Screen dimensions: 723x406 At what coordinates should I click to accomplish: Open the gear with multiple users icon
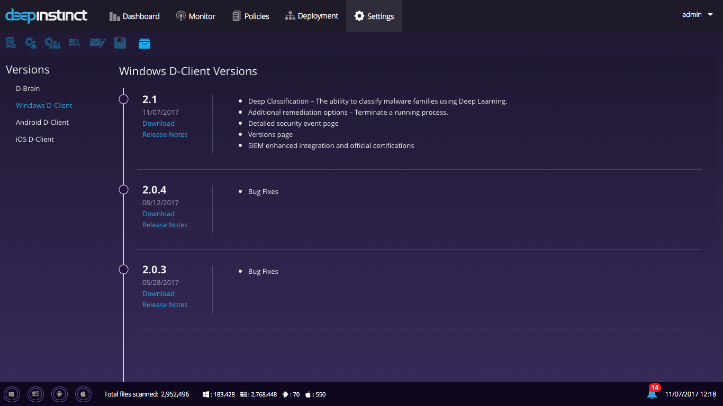53,43
